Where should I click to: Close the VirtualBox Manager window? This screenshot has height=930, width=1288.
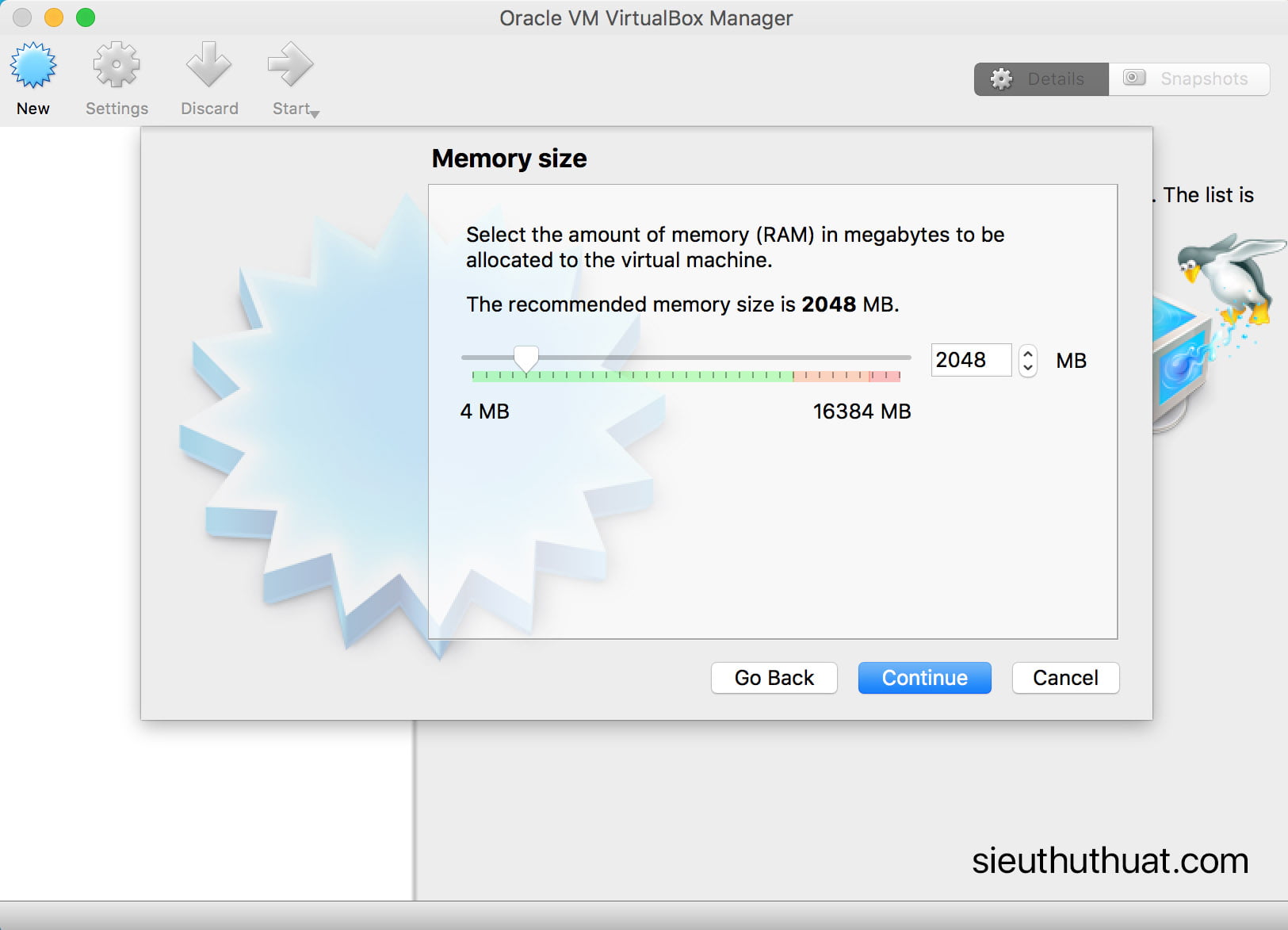[22, 17]
